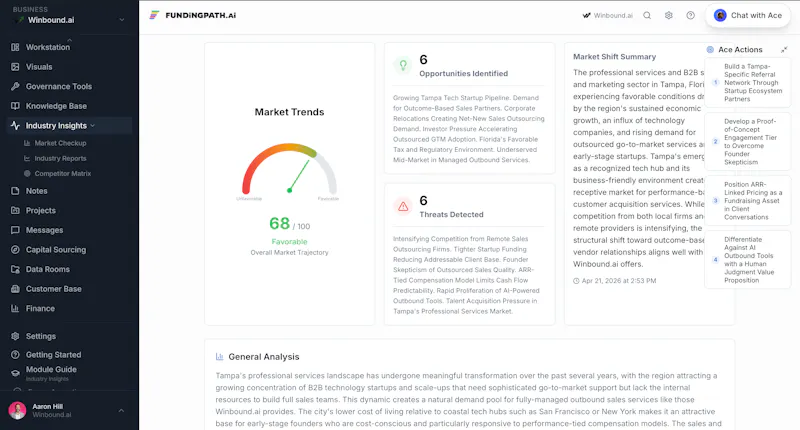800x430 pixels.
Task: Open Industry Reports submenu item
Action: pos(60,159)
